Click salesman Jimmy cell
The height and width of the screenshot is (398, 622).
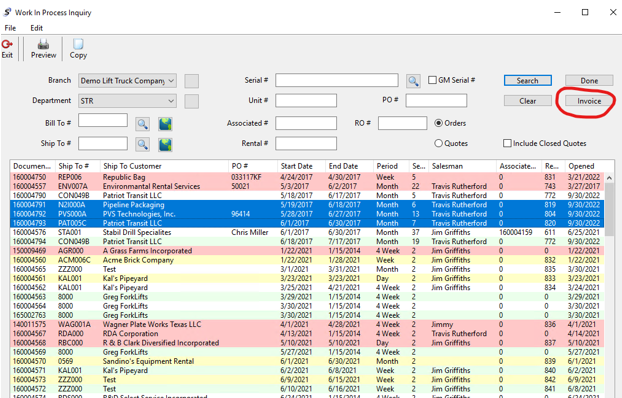click(x=442, y=324)
